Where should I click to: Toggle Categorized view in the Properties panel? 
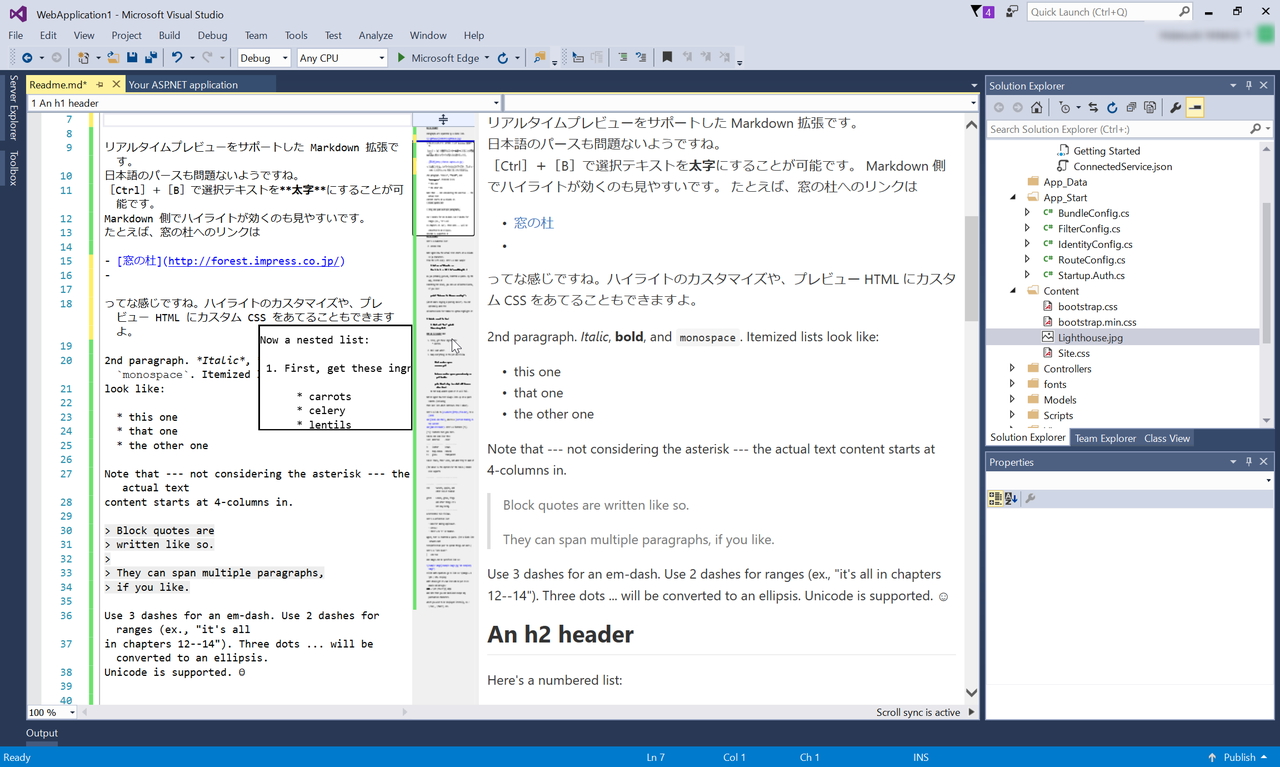995,498
